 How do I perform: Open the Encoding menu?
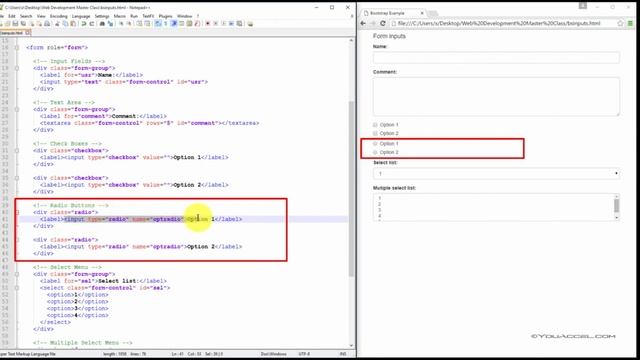coord(59,16)
